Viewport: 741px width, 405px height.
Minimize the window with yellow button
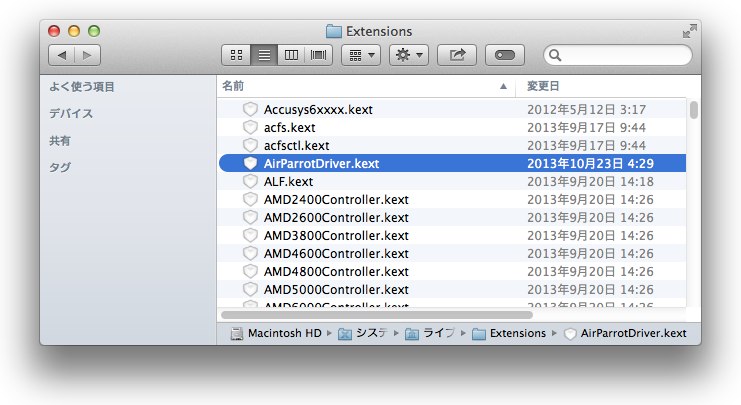click(x=74, y=31)
